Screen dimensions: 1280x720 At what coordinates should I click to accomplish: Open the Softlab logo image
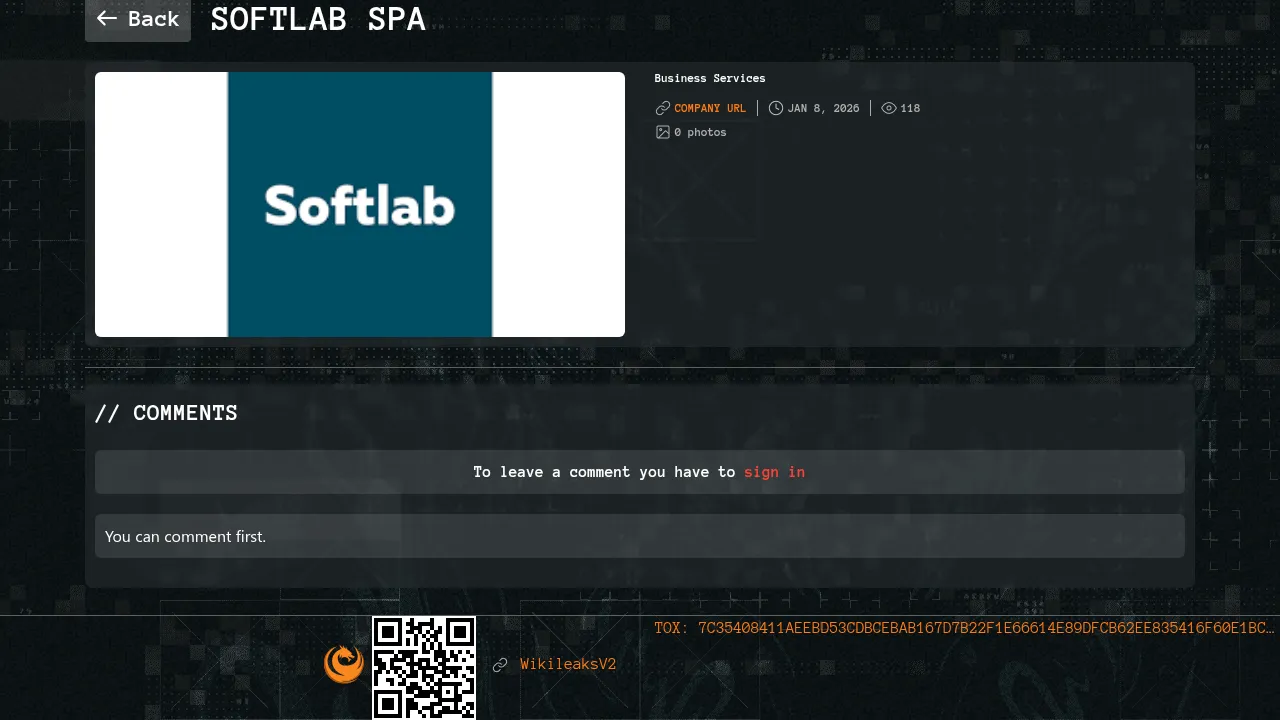(360, 204)
